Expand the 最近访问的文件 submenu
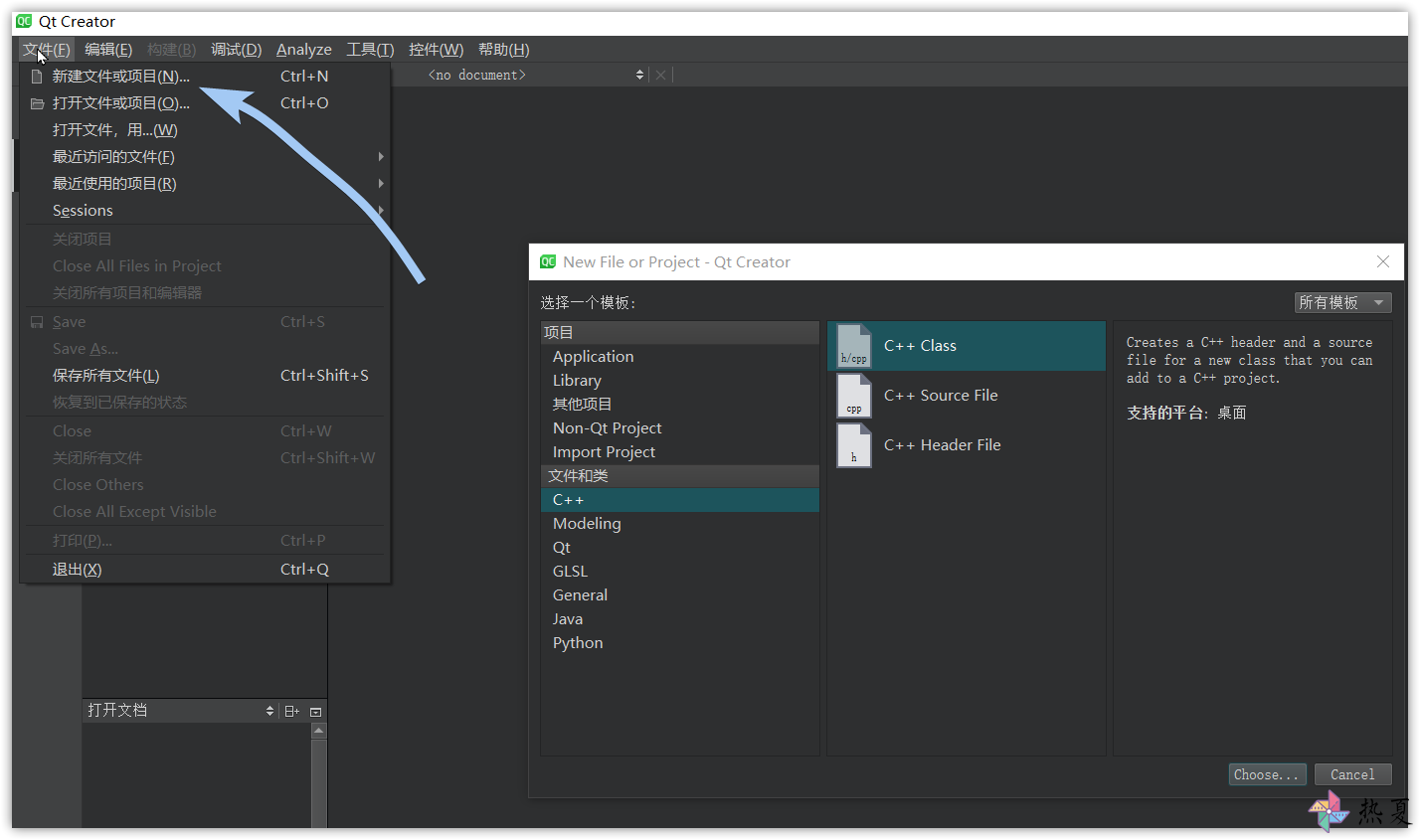1420x840 pixels. [381, 157]
